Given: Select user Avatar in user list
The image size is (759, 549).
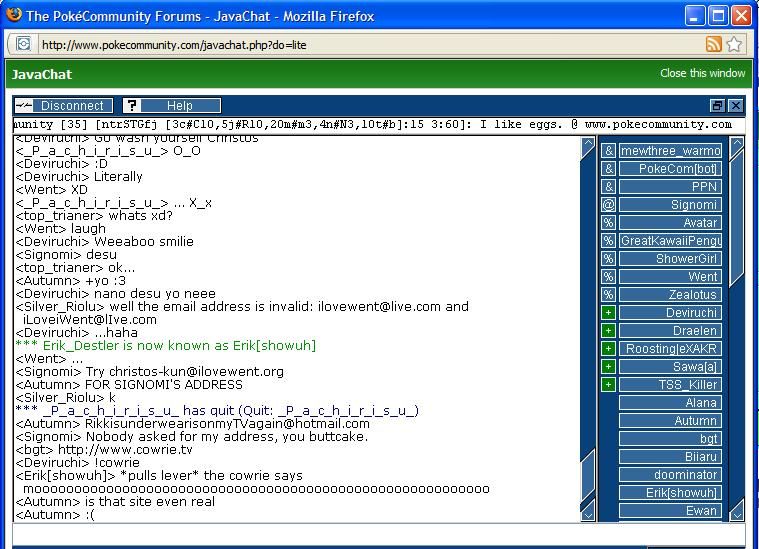Looking at the screenshot, I should point(670,223).
